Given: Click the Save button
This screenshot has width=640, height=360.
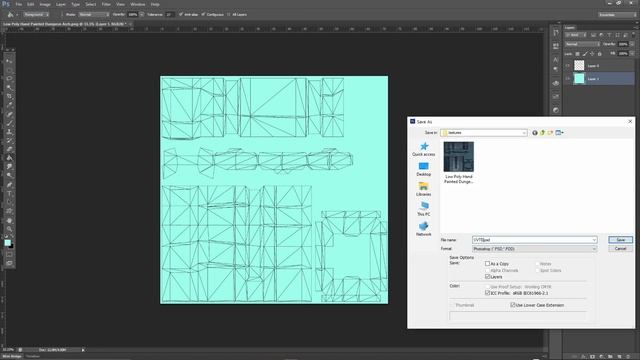Looking at the screenshot, I should pos(620,240).
